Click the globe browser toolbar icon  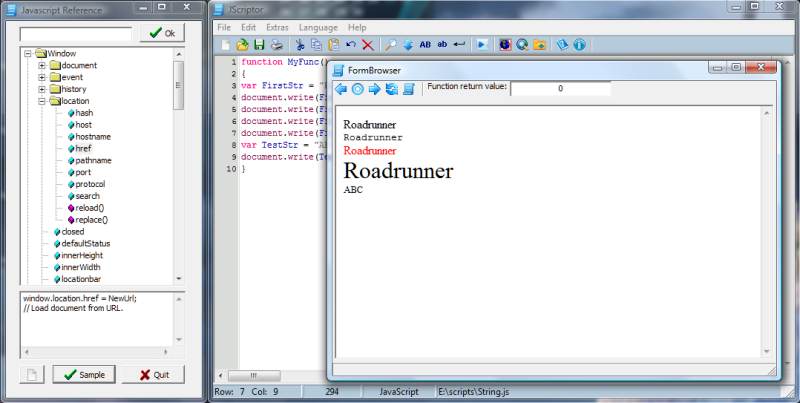point(505,45)
